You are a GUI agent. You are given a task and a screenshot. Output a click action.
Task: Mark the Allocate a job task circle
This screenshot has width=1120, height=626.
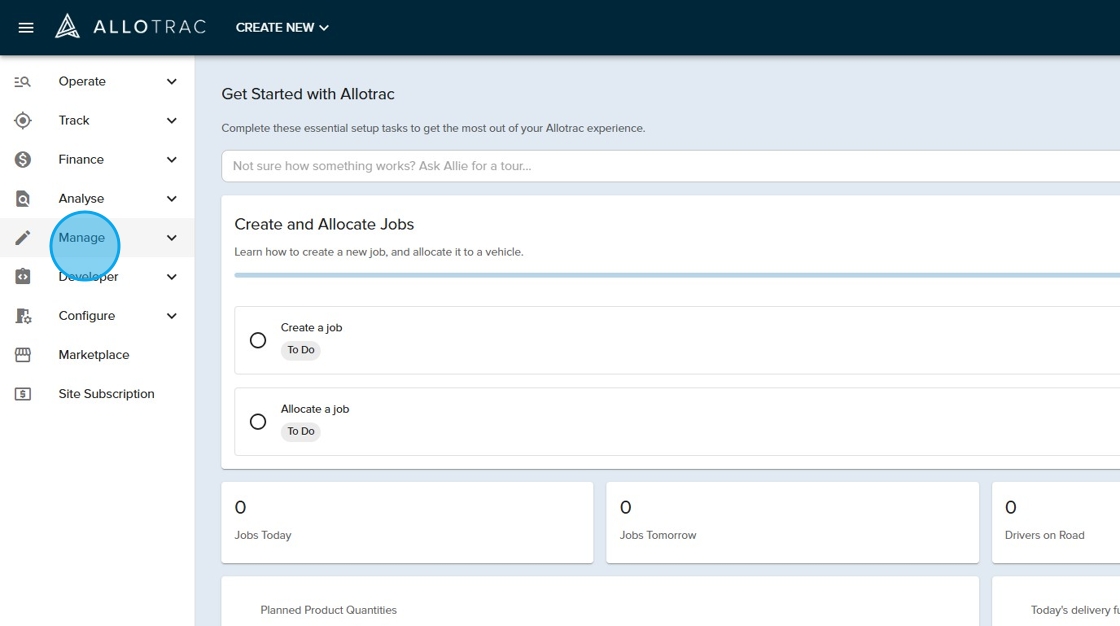click(258, 422)
